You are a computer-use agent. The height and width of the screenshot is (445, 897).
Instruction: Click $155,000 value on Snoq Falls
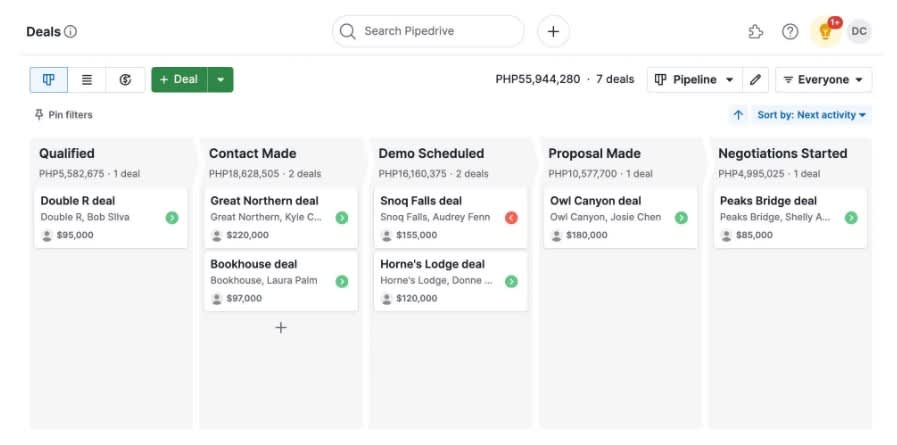(x=416, y=235)
